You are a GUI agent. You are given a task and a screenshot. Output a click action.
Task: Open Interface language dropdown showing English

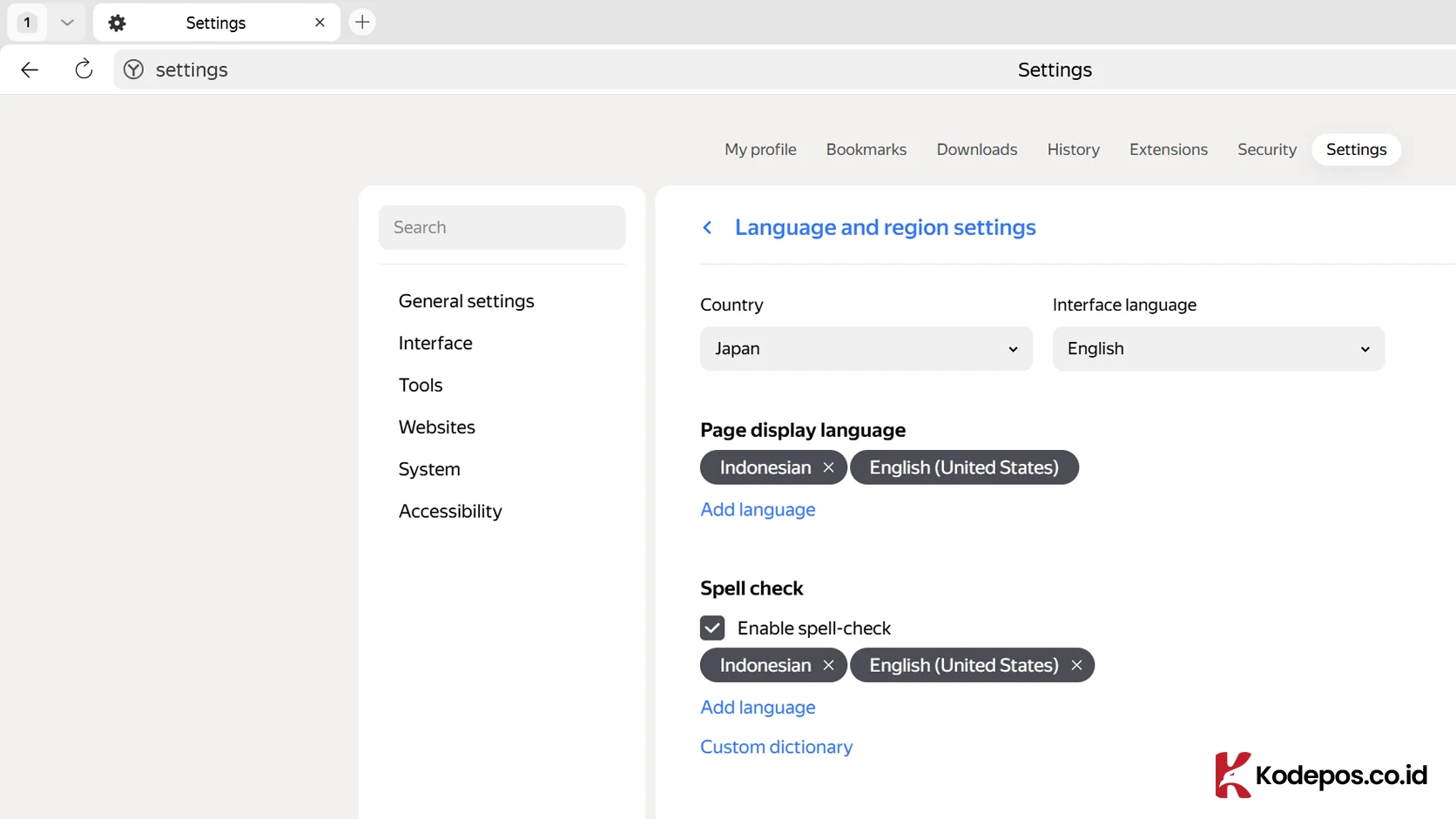[x=1218, y=348]
